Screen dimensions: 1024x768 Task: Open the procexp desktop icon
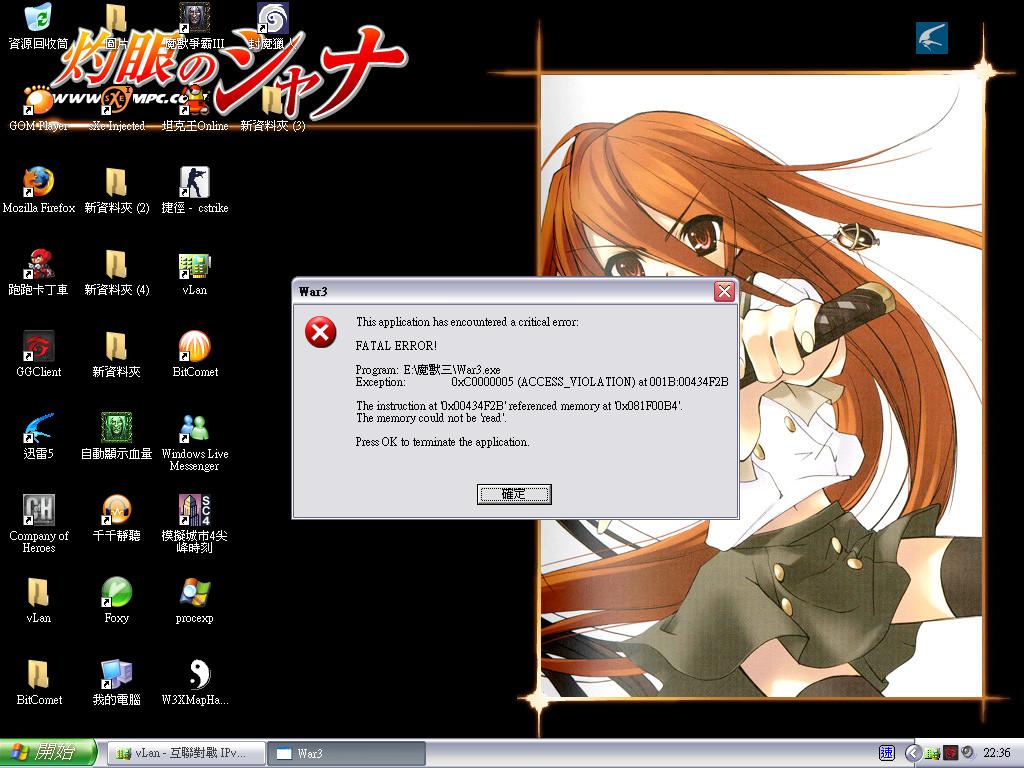[x=195, y=593]
